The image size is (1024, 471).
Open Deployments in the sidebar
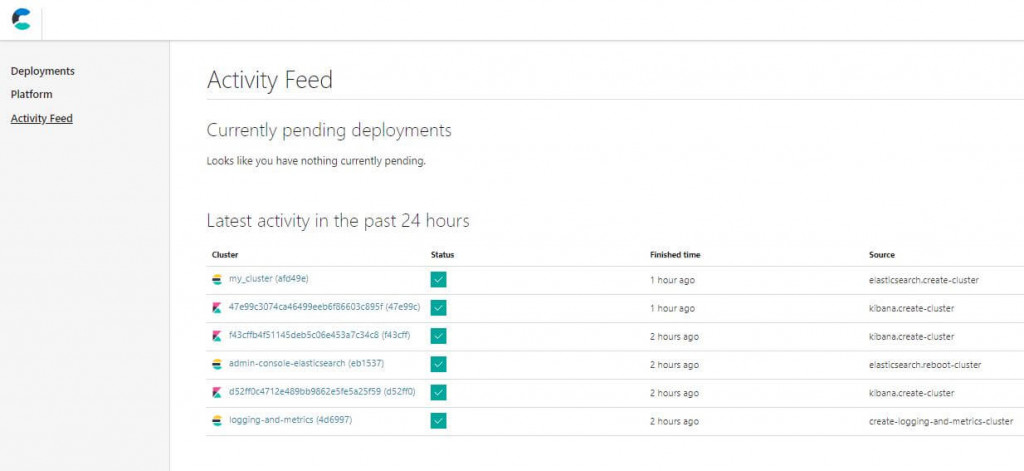coord(42,71)
